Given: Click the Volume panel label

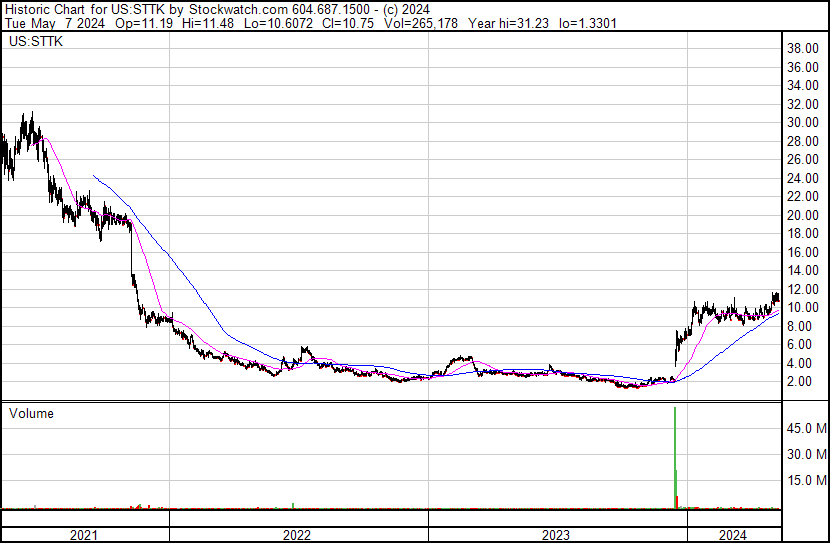Looking at the screenshot, I should (x=31, y=413).
